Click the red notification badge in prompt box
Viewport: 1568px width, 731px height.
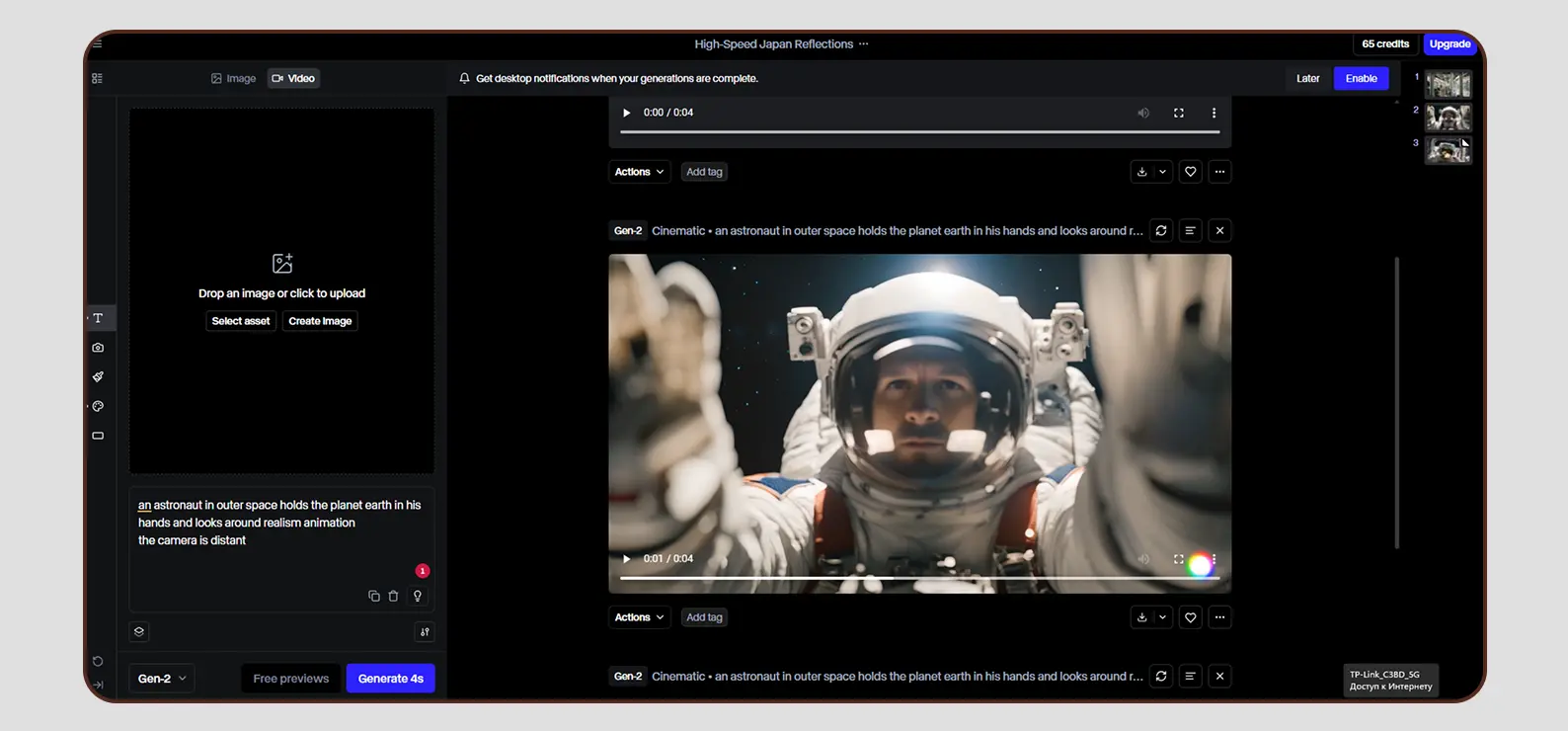(x=423, y=571)
